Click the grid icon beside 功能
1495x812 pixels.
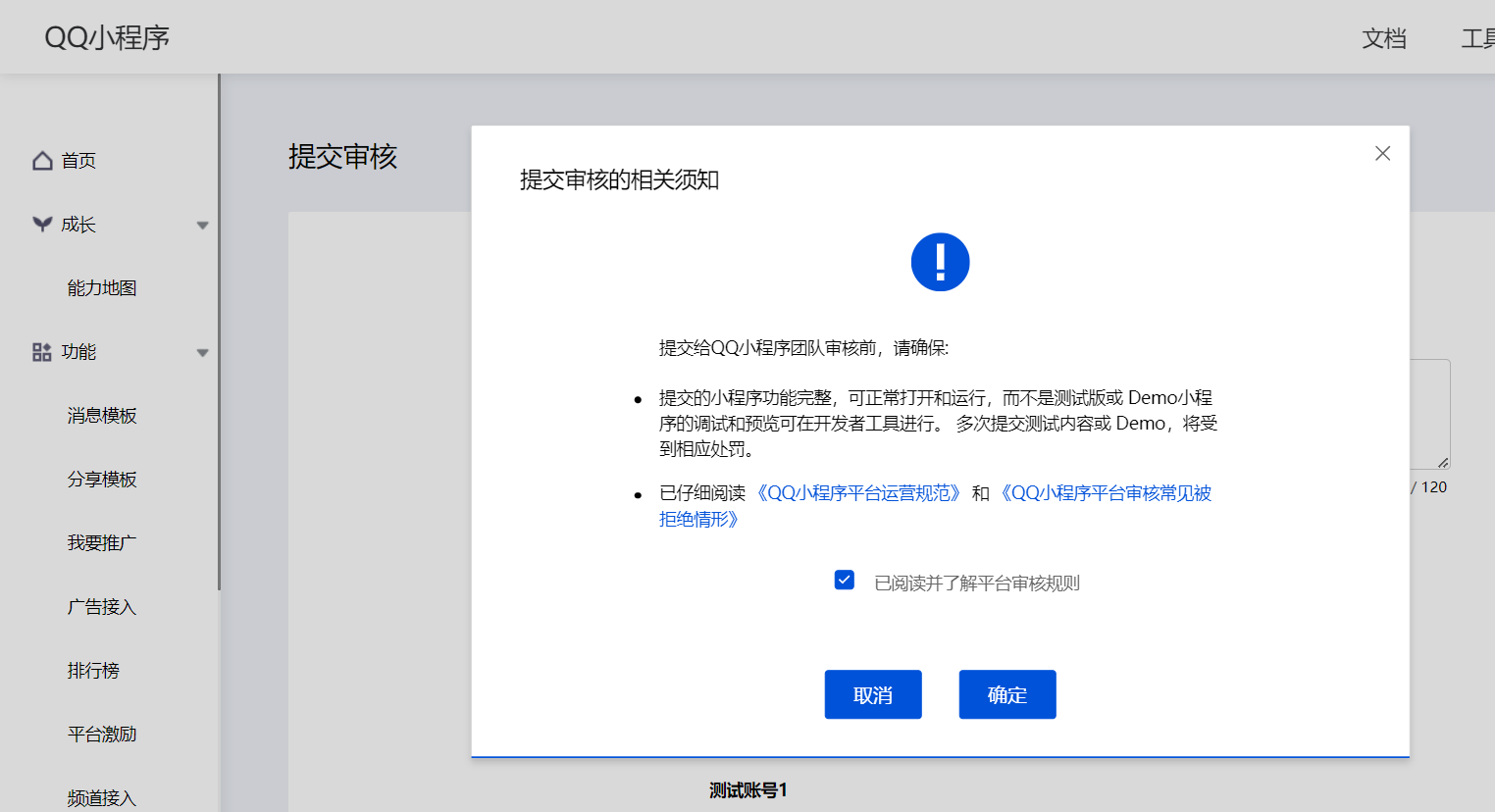tap(42, 351)
